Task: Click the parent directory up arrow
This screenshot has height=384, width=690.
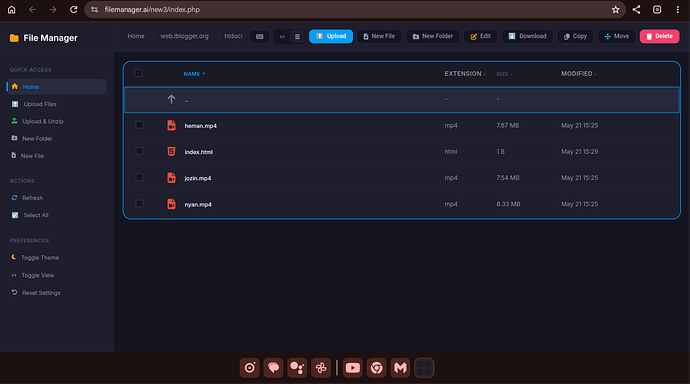Action: pyautogui.click(x=171, y=99)
